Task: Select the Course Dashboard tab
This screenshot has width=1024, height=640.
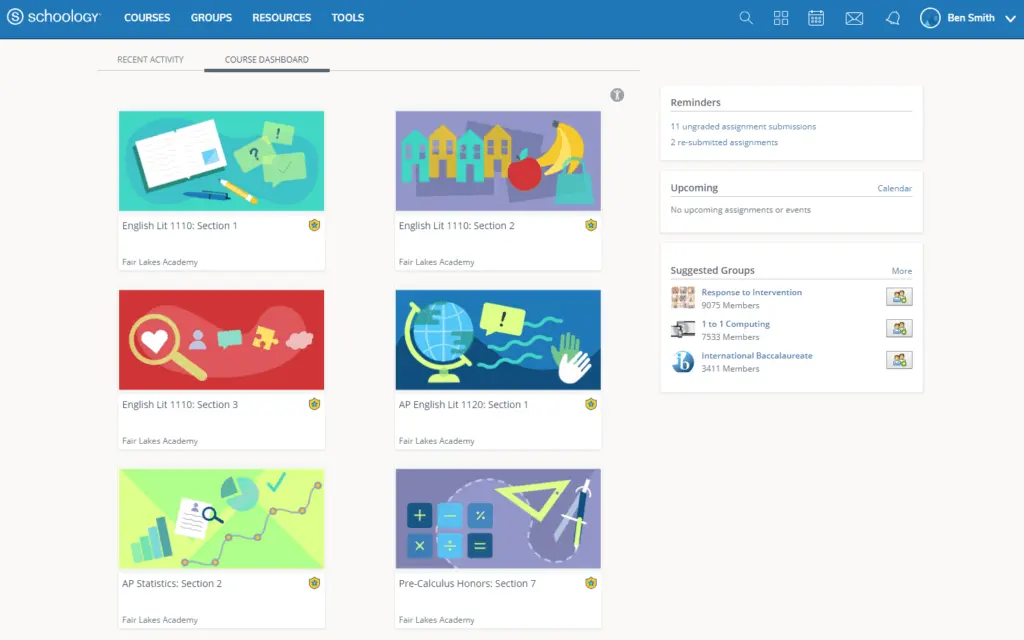Action: coord(266,59)
